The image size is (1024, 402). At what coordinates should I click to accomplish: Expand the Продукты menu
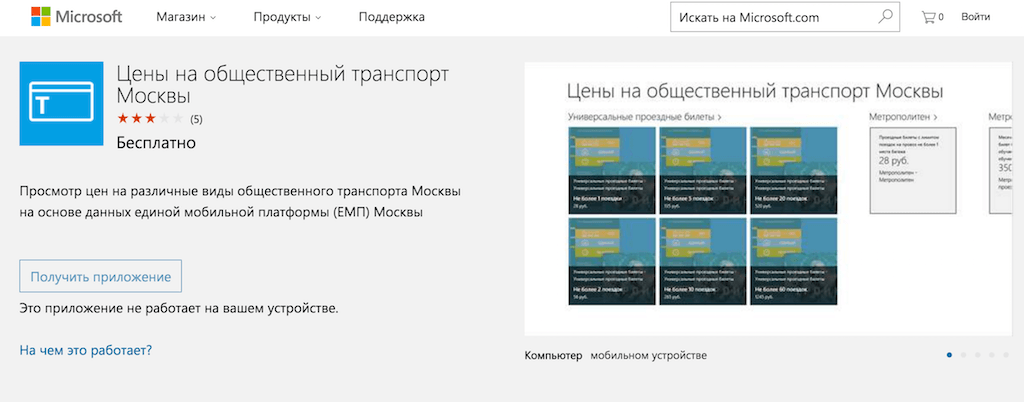click(x=288, y=17)
